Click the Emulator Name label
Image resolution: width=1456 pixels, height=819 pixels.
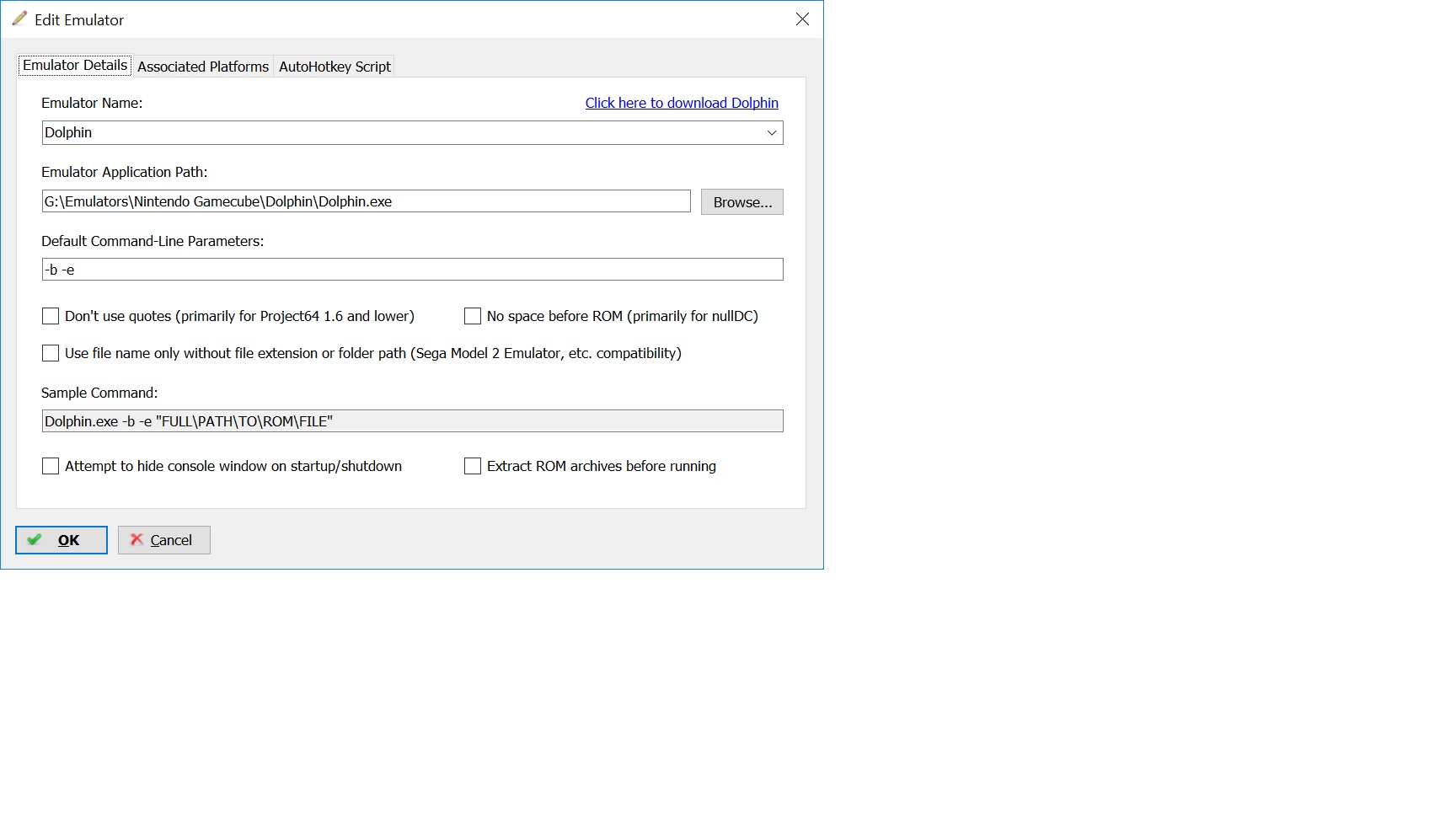point(92,103)
